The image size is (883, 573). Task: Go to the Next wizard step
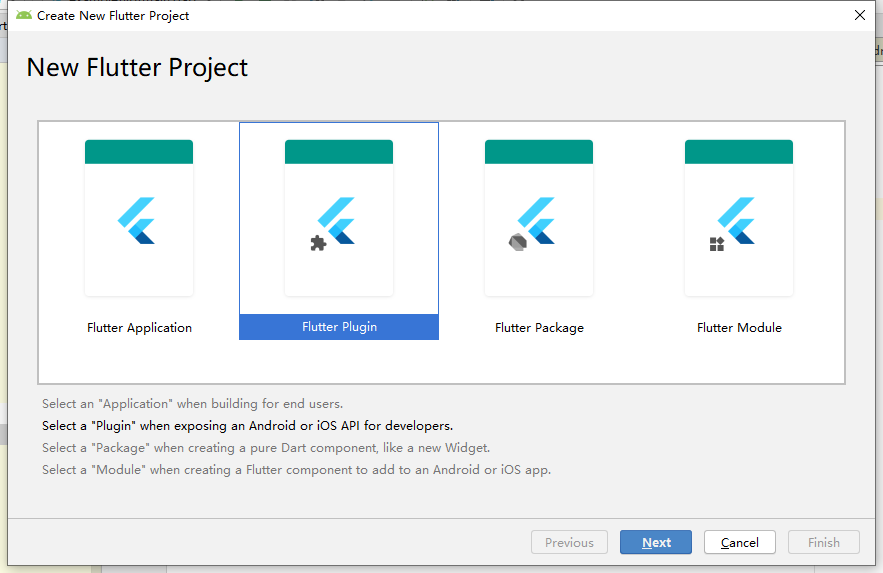tap(655, 542)
